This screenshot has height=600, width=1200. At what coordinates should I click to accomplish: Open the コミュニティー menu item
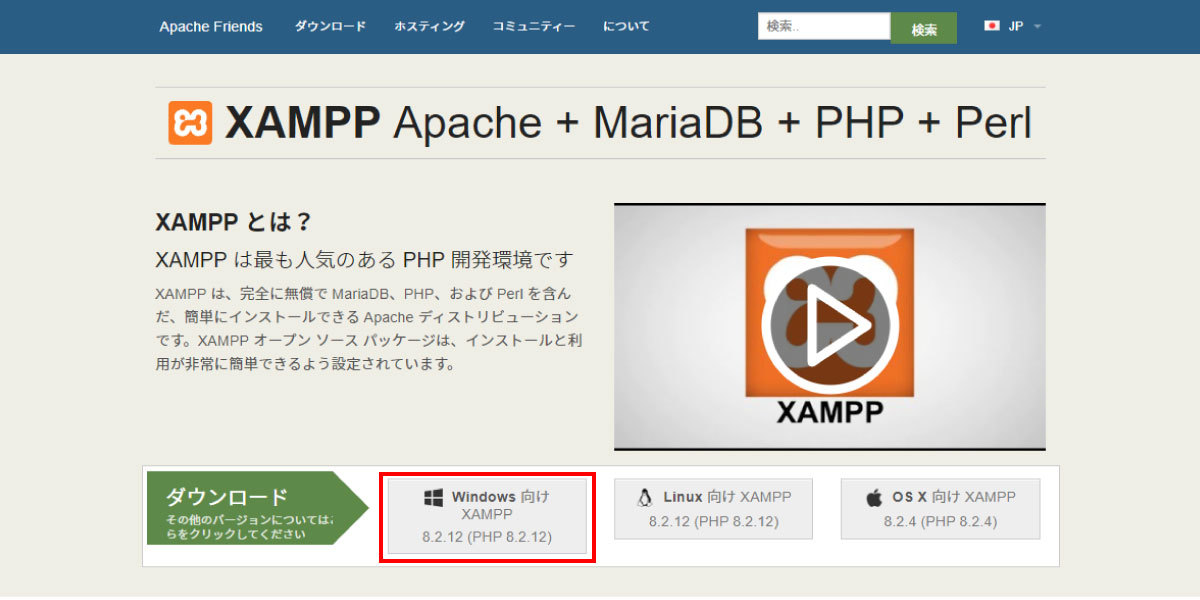tap(534, 27)
